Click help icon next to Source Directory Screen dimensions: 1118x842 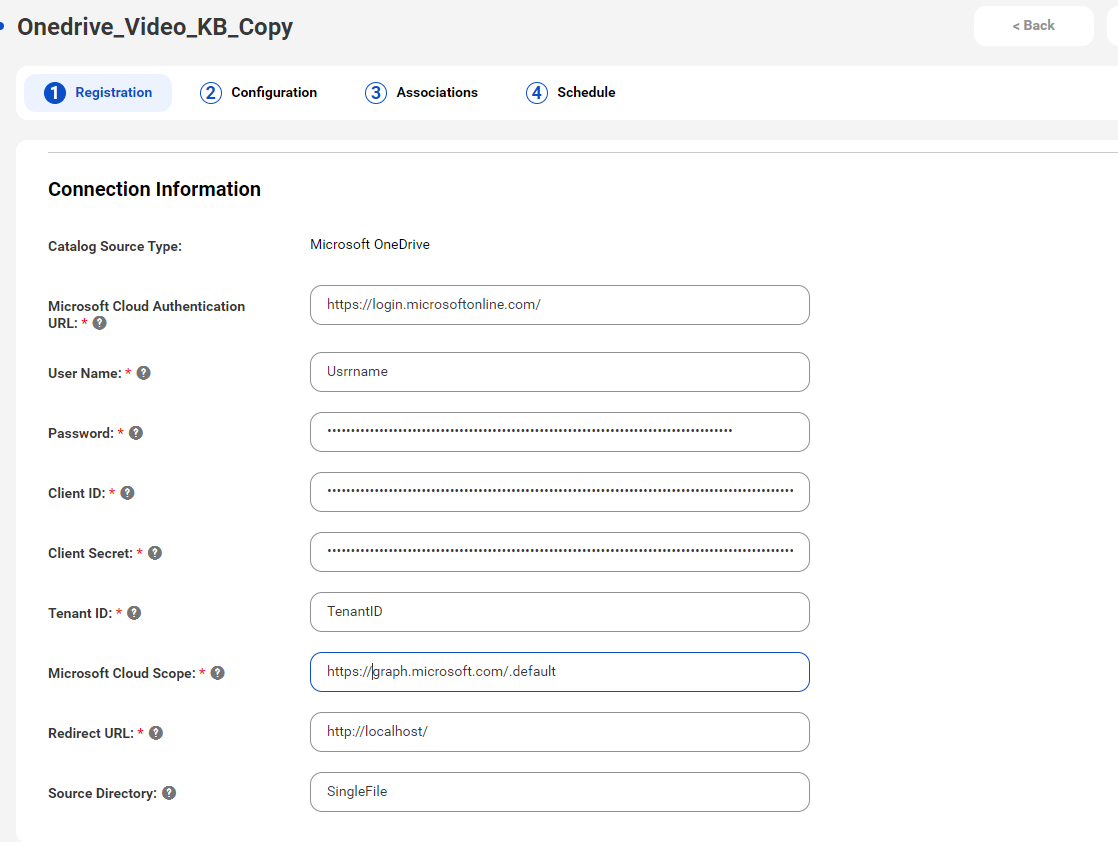pos(169,793)
